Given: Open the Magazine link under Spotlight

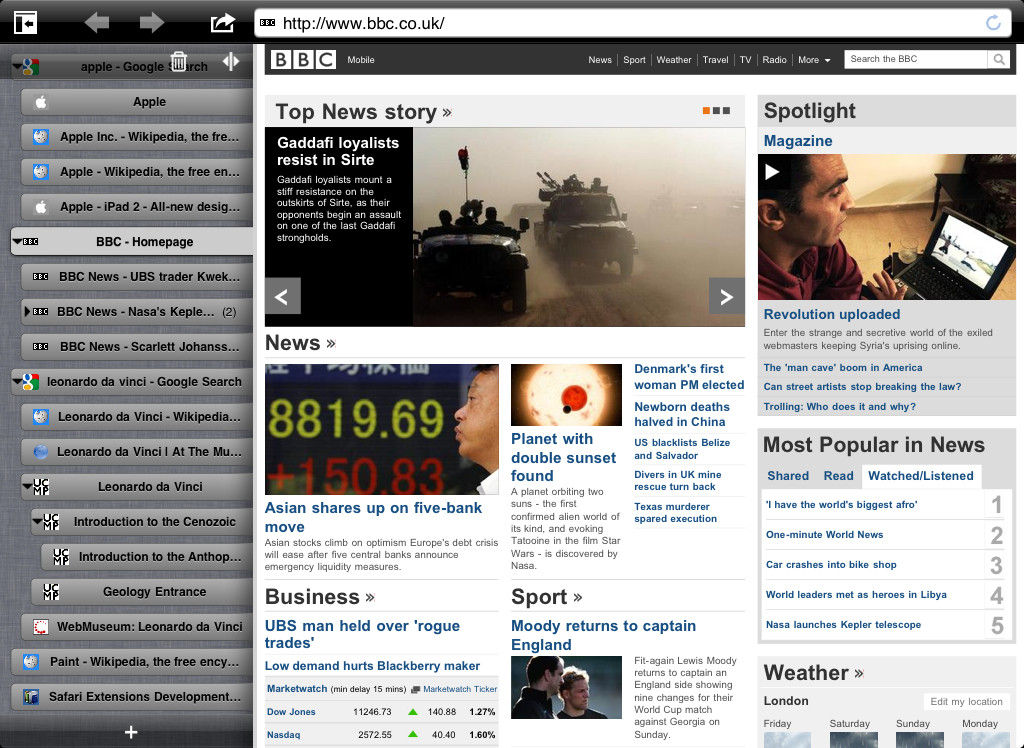Looking at the screenshot, I should click(798, 141).
